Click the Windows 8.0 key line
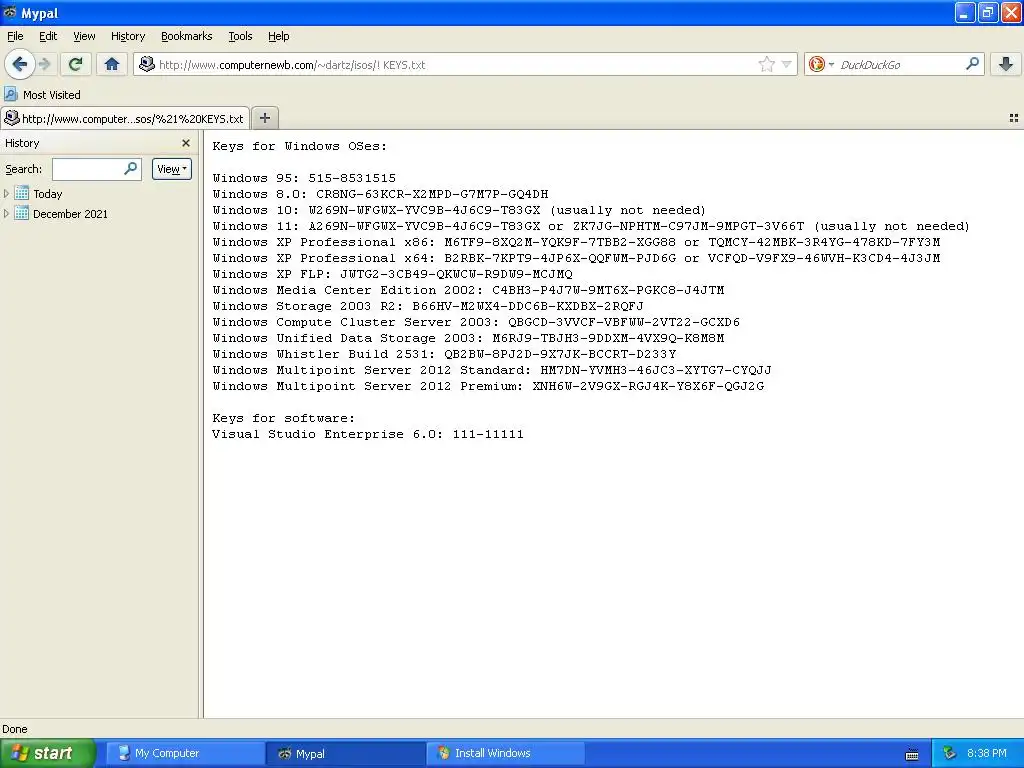This screenshot has width=1024, height=768. [x=380, y=194]
